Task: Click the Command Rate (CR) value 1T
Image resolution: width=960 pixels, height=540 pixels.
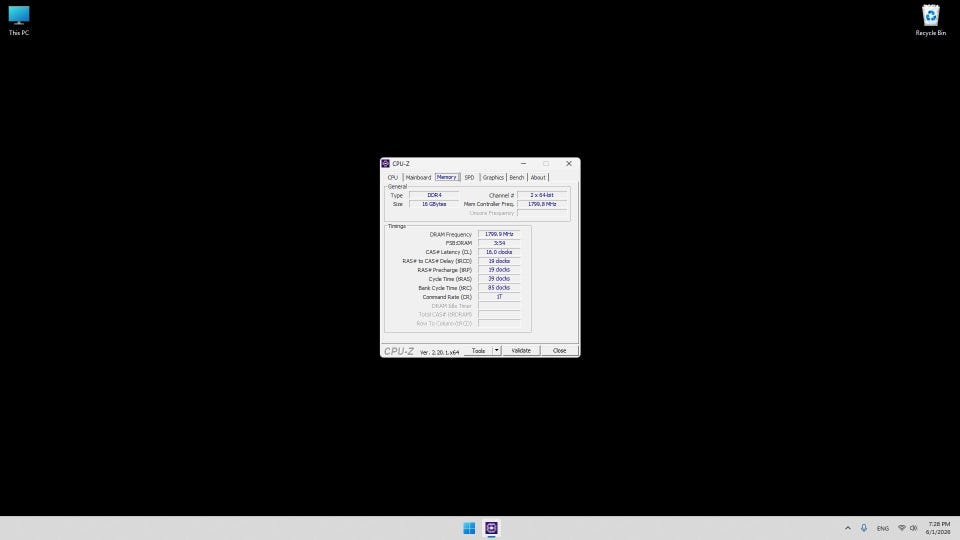Action: pos(499,296)
